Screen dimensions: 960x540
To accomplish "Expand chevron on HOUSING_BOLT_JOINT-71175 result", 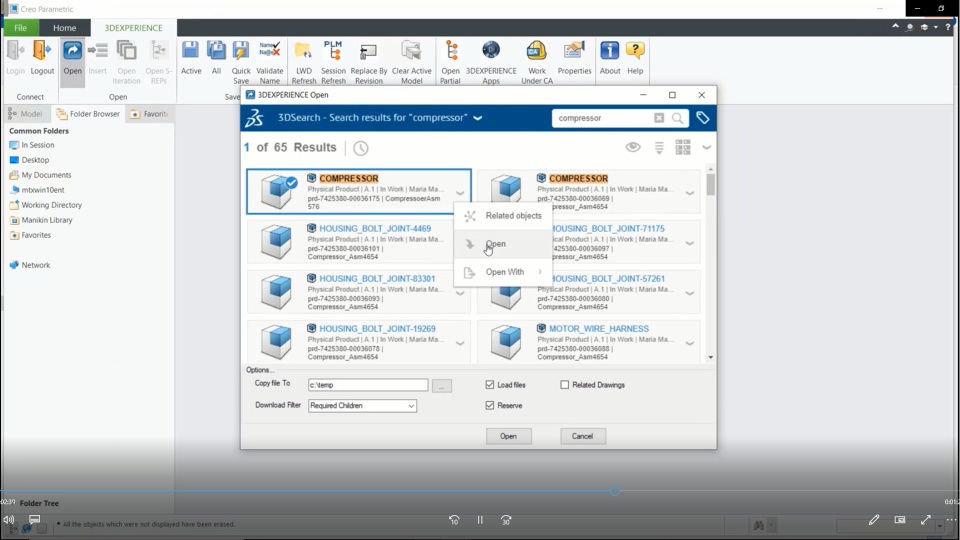I will pyautogui.click(x=690, y=244).
